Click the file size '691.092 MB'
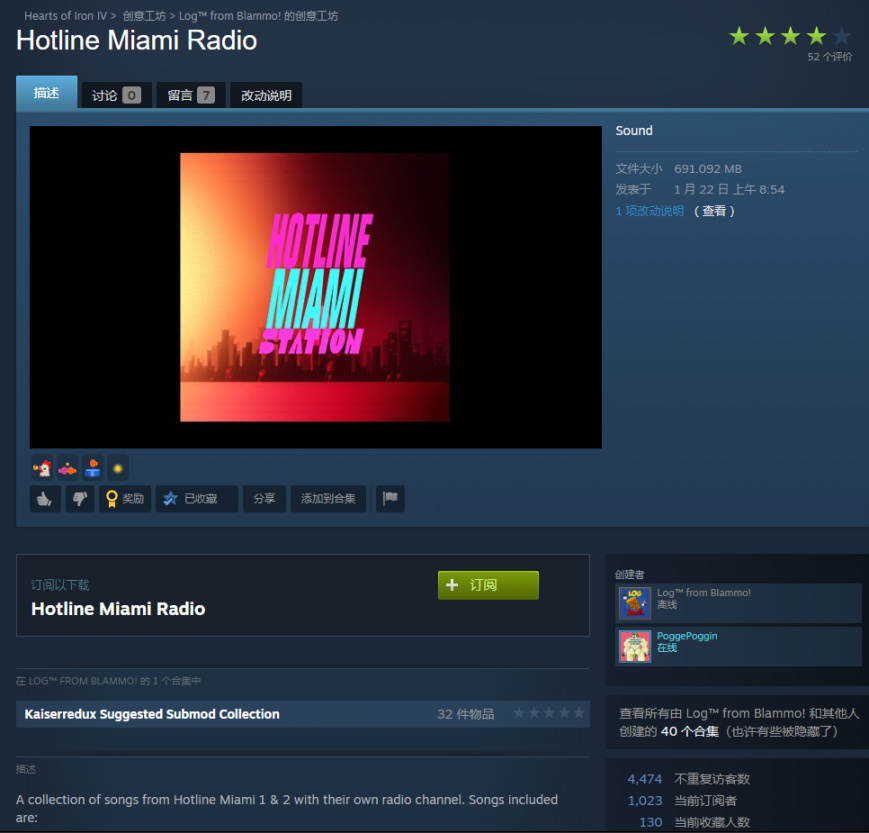 tap(708, 169)
